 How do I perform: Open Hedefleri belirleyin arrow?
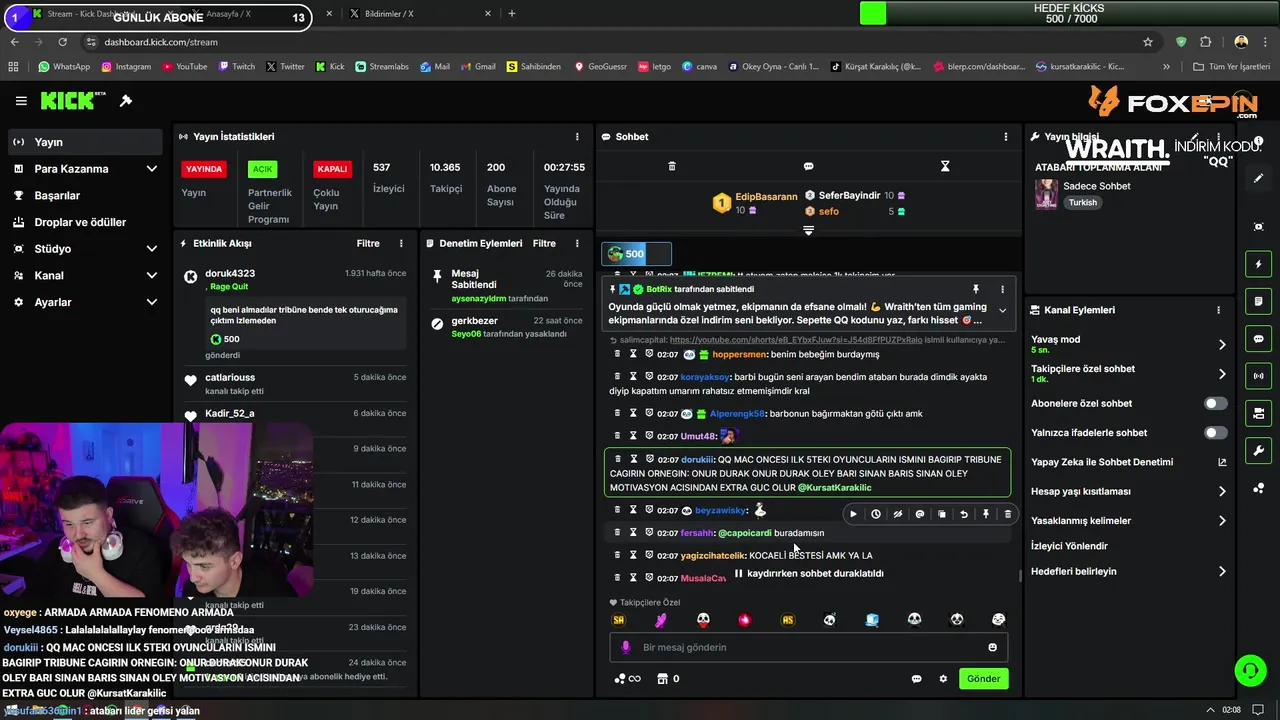coord(1222,572)
